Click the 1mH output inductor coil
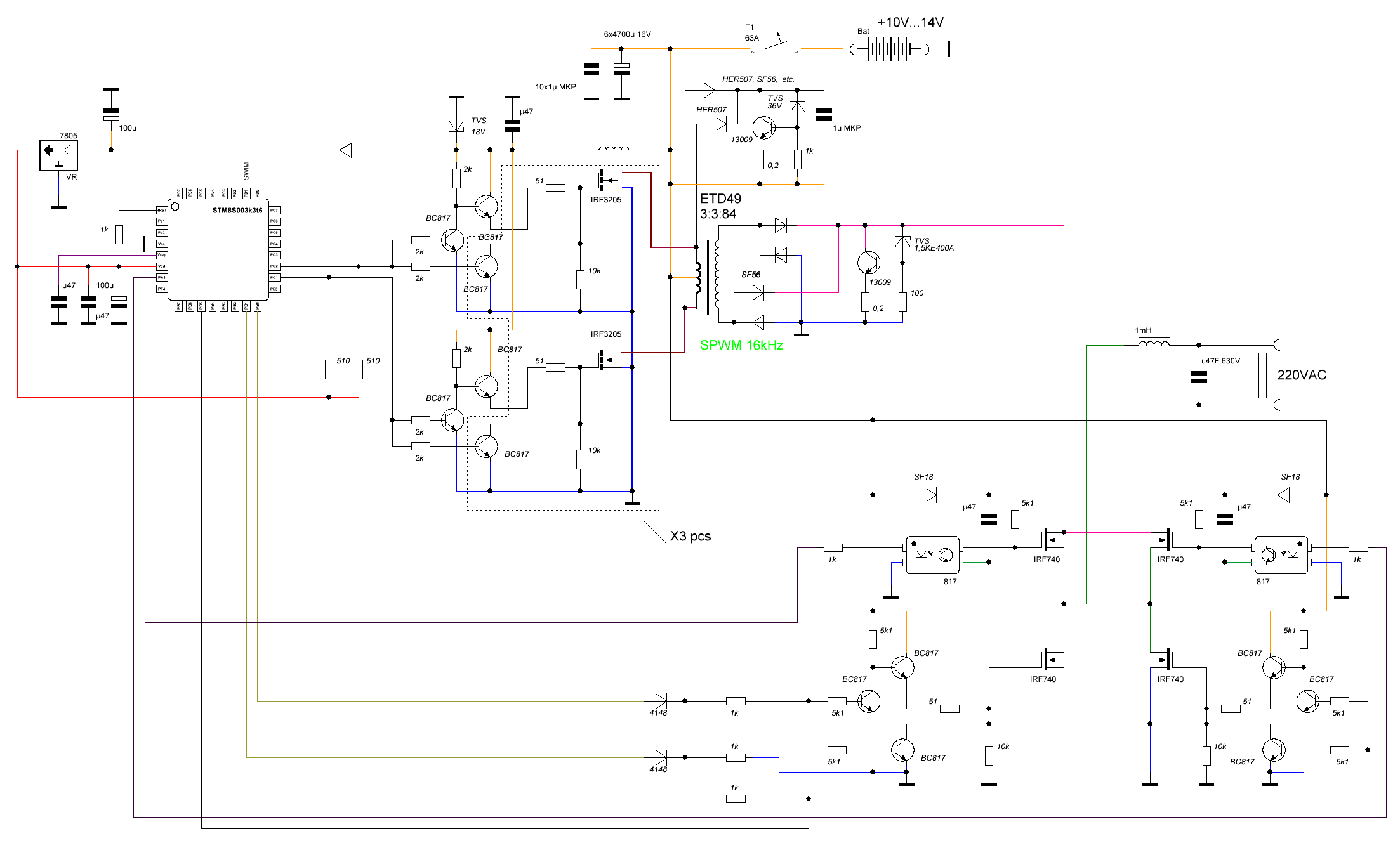1400x843 pixels. pos(1153,343)
